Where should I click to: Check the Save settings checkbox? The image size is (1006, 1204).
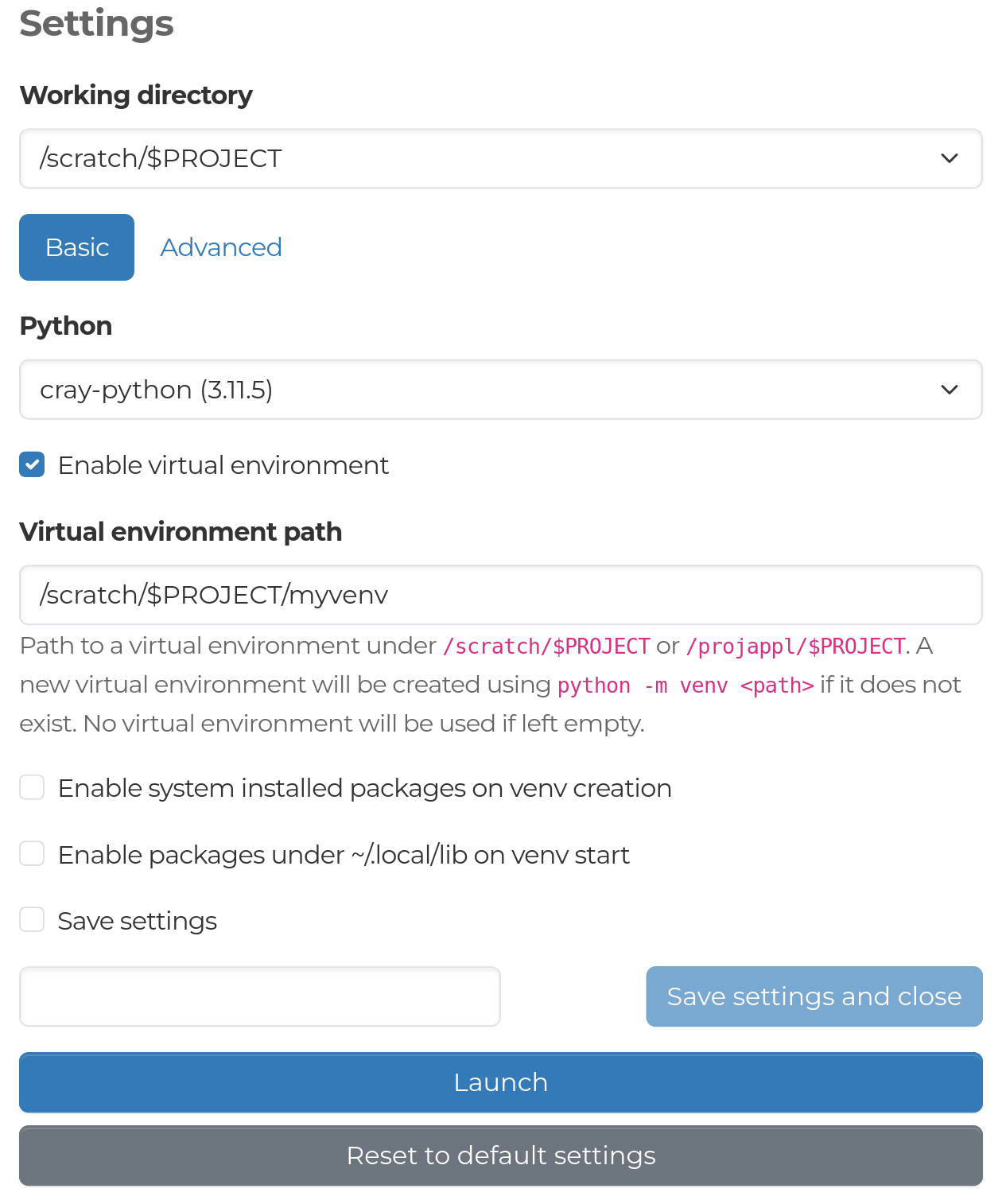(x=32, y=919)
